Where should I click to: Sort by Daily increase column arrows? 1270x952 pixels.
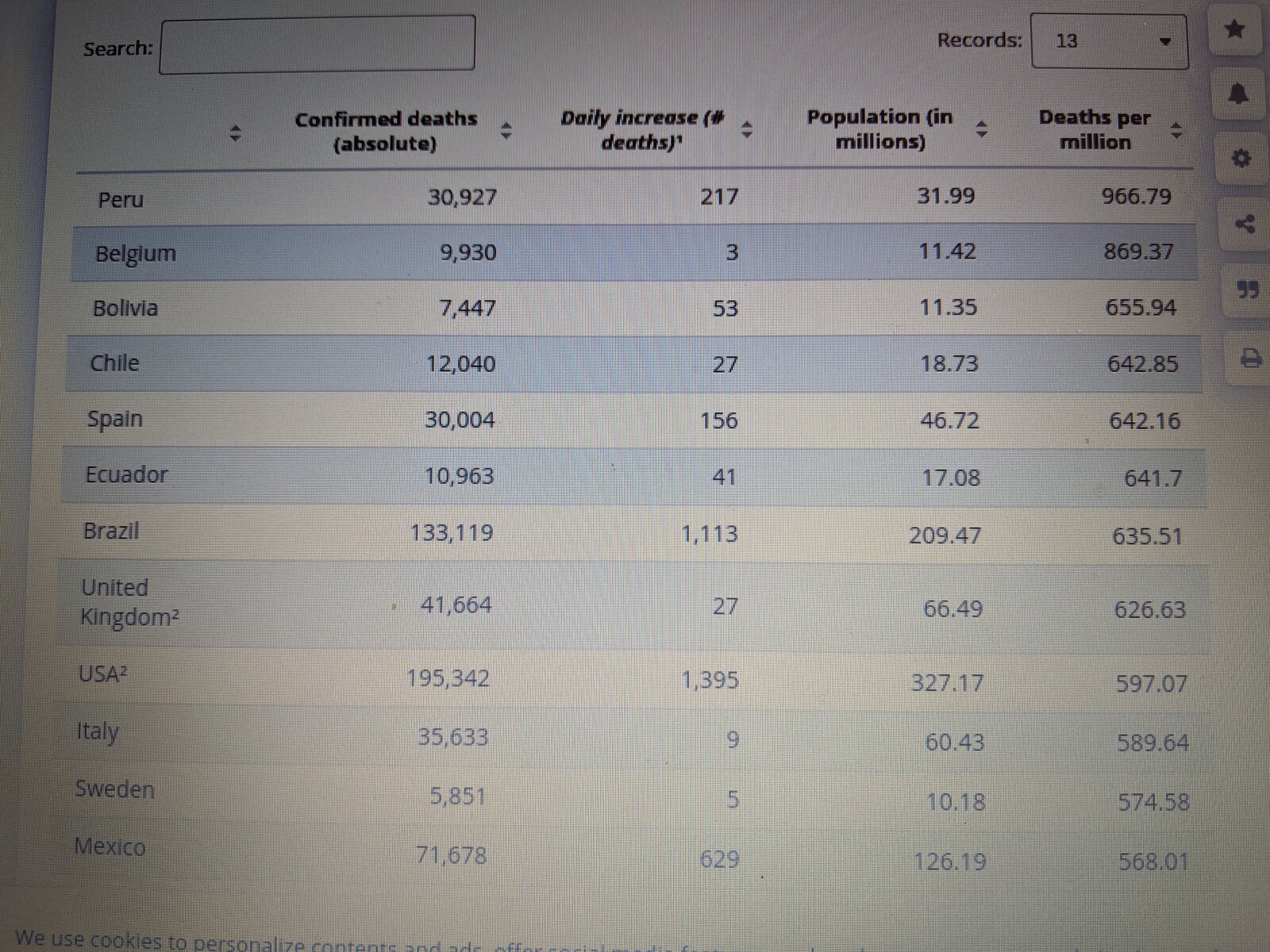pos(746,129)
